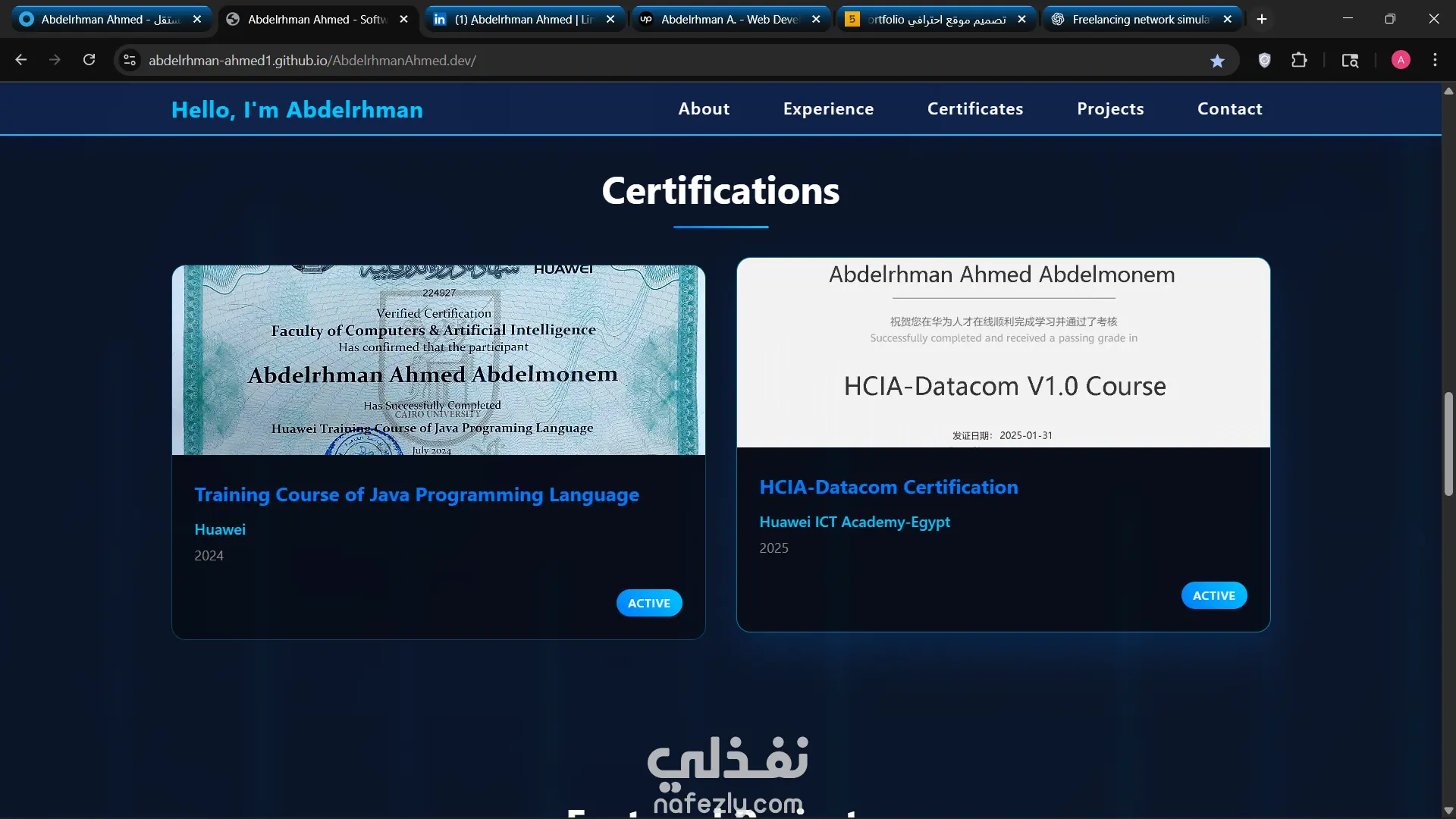Open the extensions puzzle icon
The height and width of the screenshot is (819, 1456).
click(x=1299, y=60)
